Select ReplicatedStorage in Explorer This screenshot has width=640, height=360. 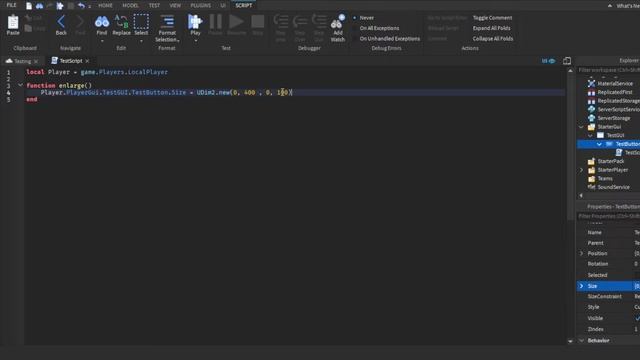[x=618, y=101]
